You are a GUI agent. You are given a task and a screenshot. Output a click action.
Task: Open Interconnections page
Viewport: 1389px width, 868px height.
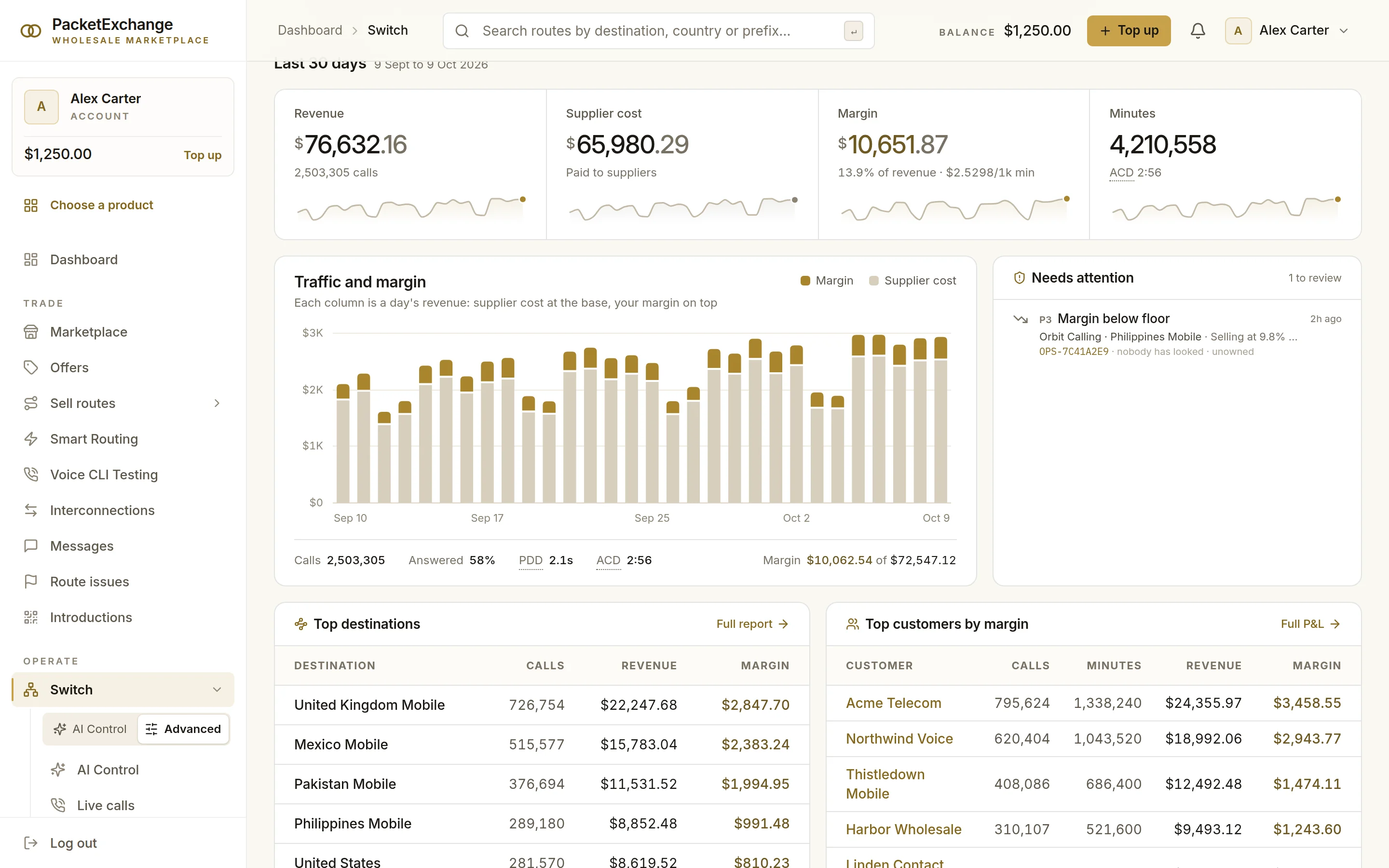pyautogui.click(x=123, y=510)
